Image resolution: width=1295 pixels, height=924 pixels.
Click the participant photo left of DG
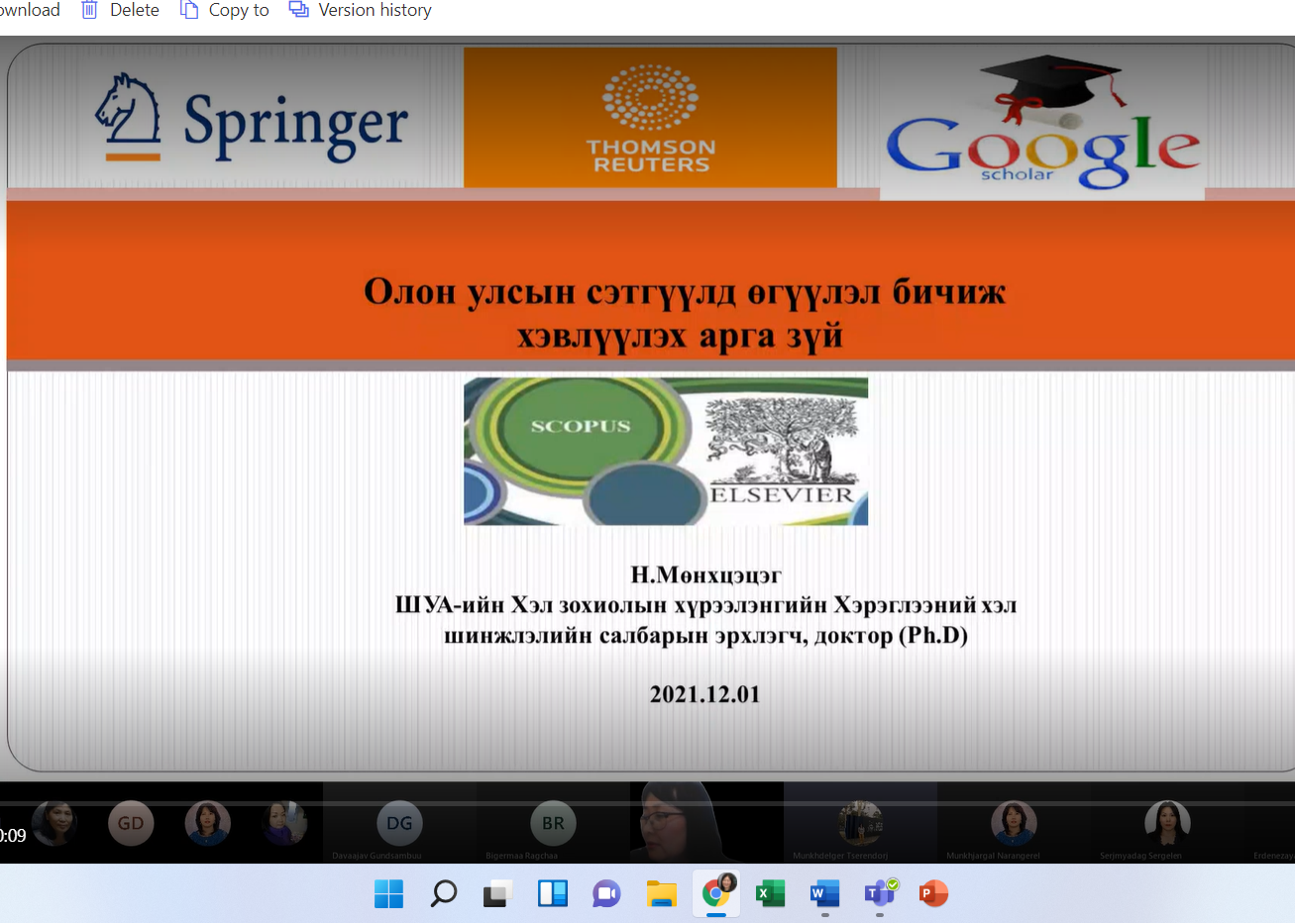284,823
